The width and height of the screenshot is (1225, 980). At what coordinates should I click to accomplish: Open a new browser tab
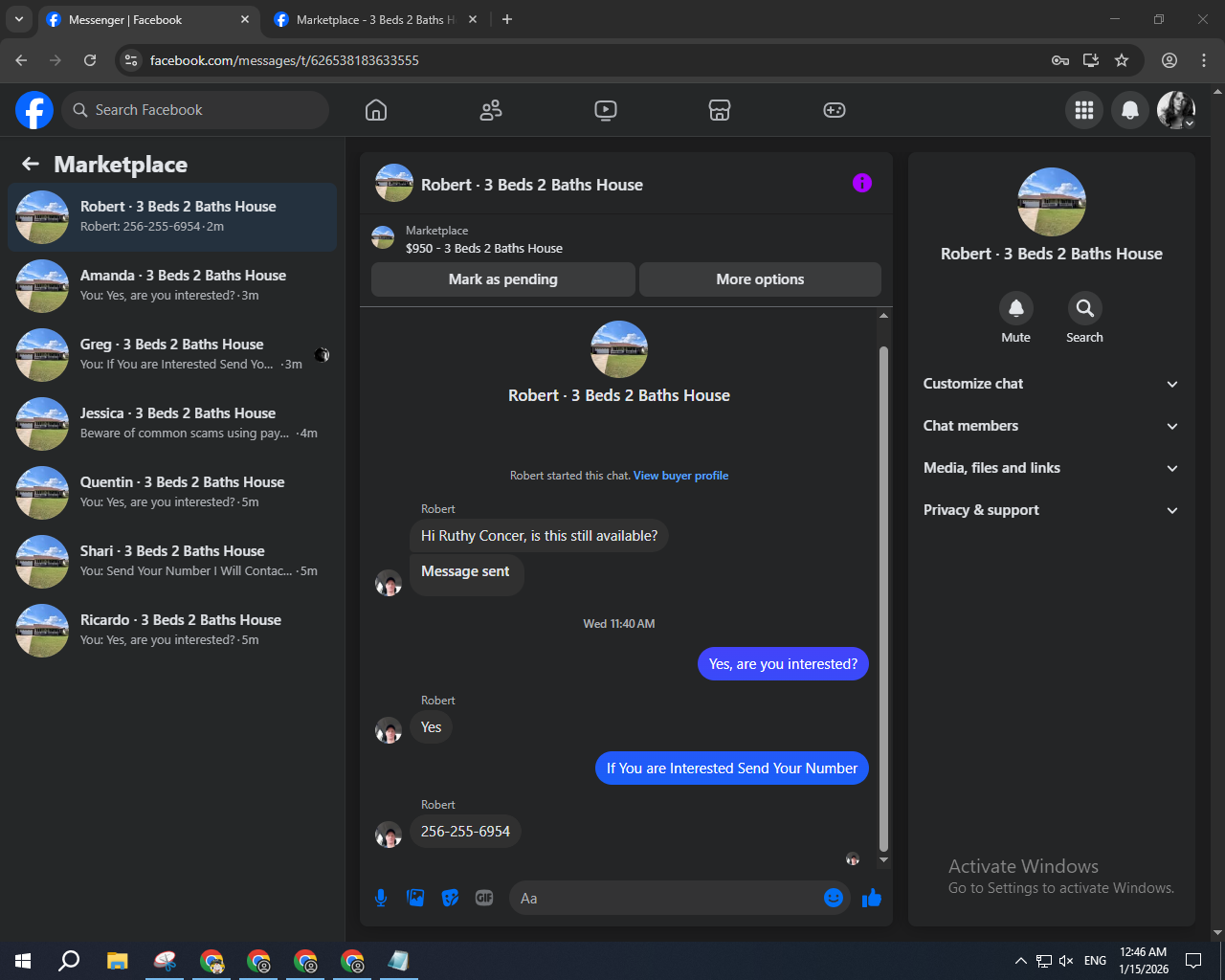tap(507, 19)
